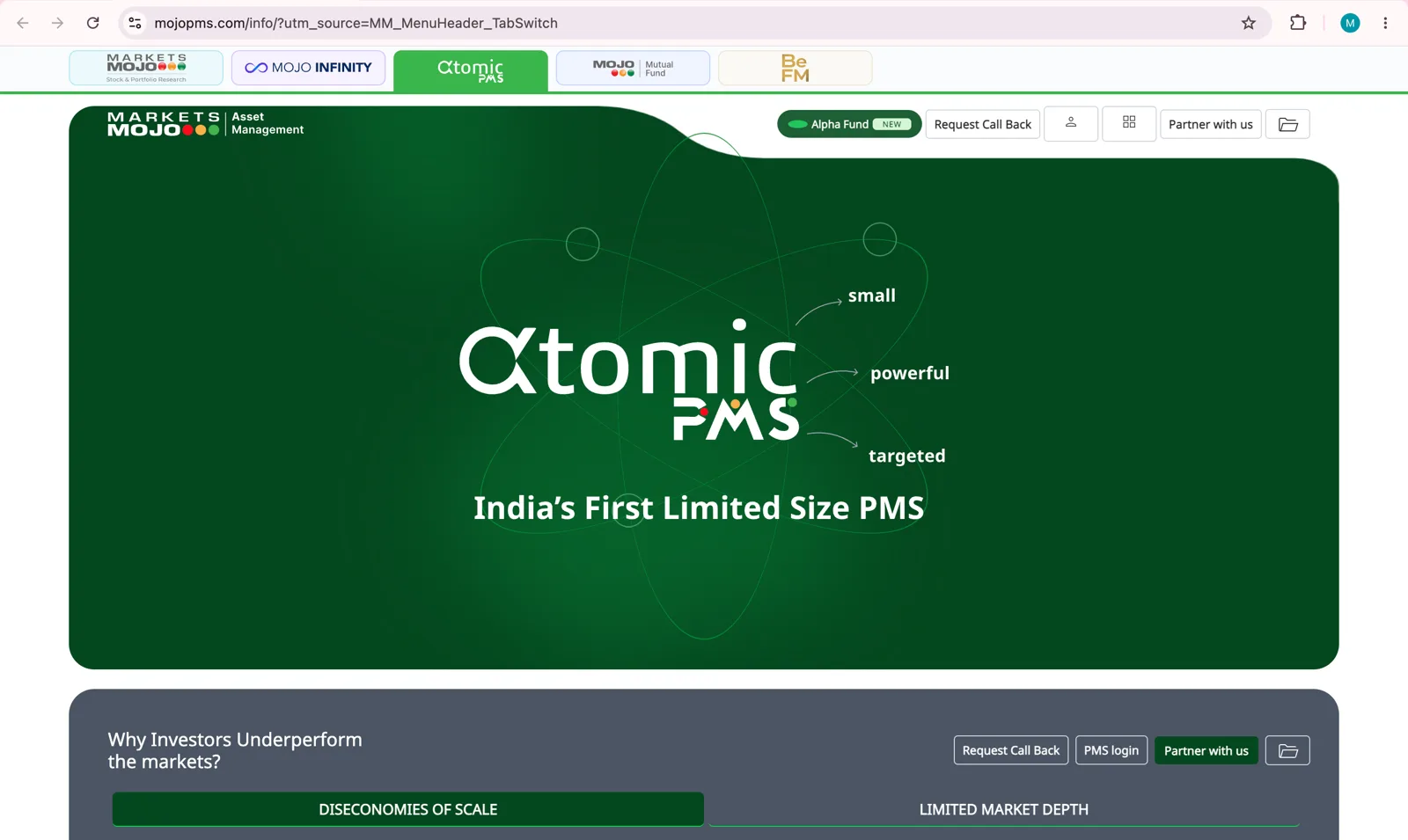Image resolution: width=1408 pixels, height=840 pixels.
Task: Click Request Call Back in top header
Action: (x=983, y=124)
